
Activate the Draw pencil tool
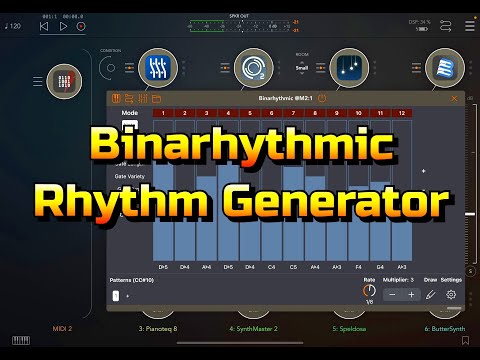(430, 294)
